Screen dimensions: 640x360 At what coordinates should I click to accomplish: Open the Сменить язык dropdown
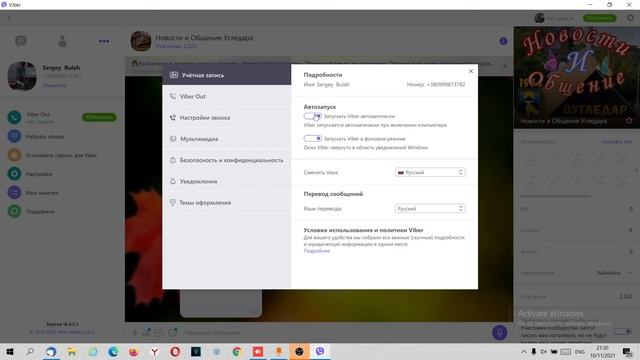pos(430,172)
